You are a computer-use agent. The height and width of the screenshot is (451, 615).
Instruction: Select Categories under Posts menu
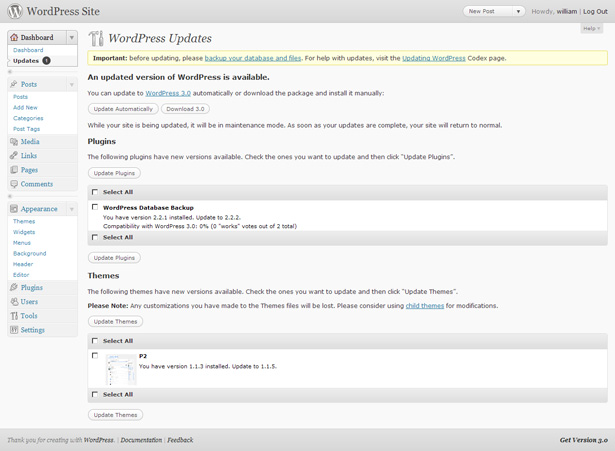click(28, 118)
